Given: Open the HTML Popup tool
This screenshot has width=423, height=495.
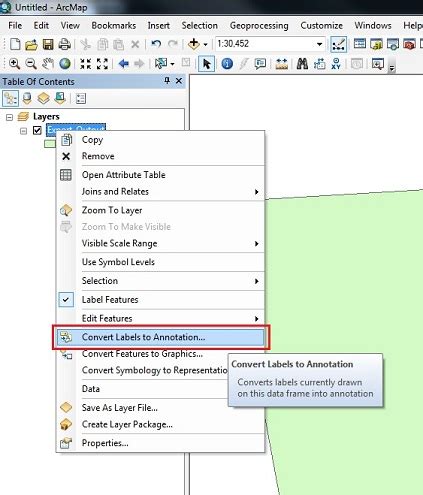Looking at the screenshot, I should 260,63.
